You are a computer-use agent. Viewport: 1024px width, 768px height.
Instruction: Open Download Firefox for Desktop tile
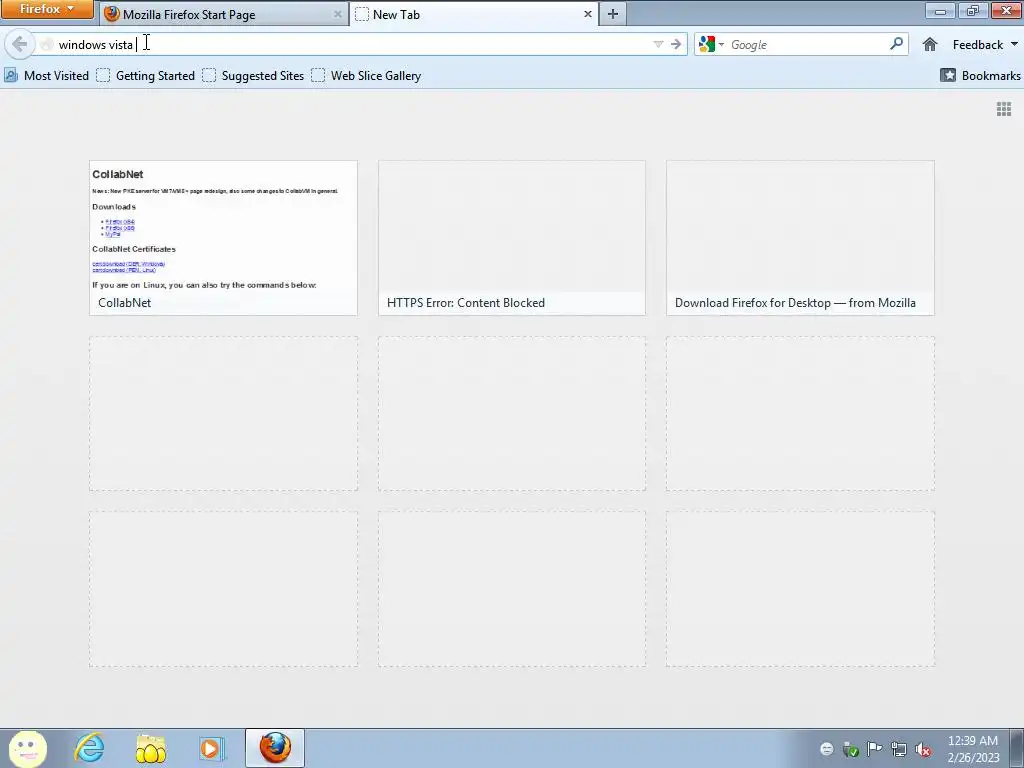click(801, 238)
